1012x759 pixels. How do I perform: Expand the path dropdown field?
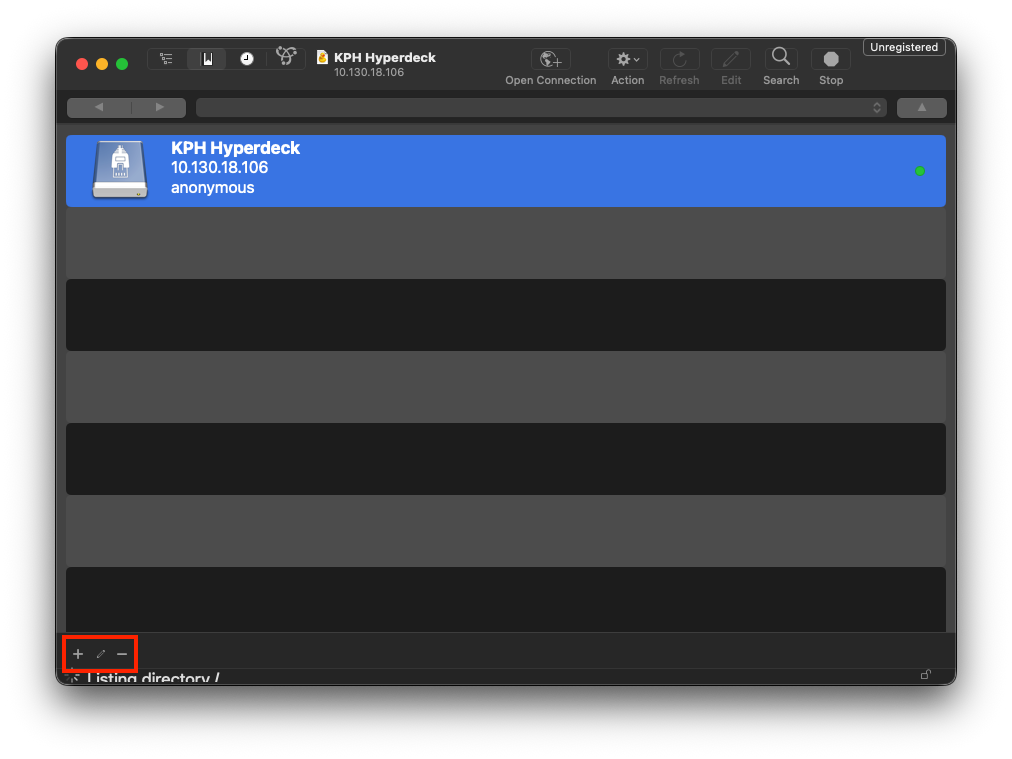pyautogui.click(x=541, y=108)
